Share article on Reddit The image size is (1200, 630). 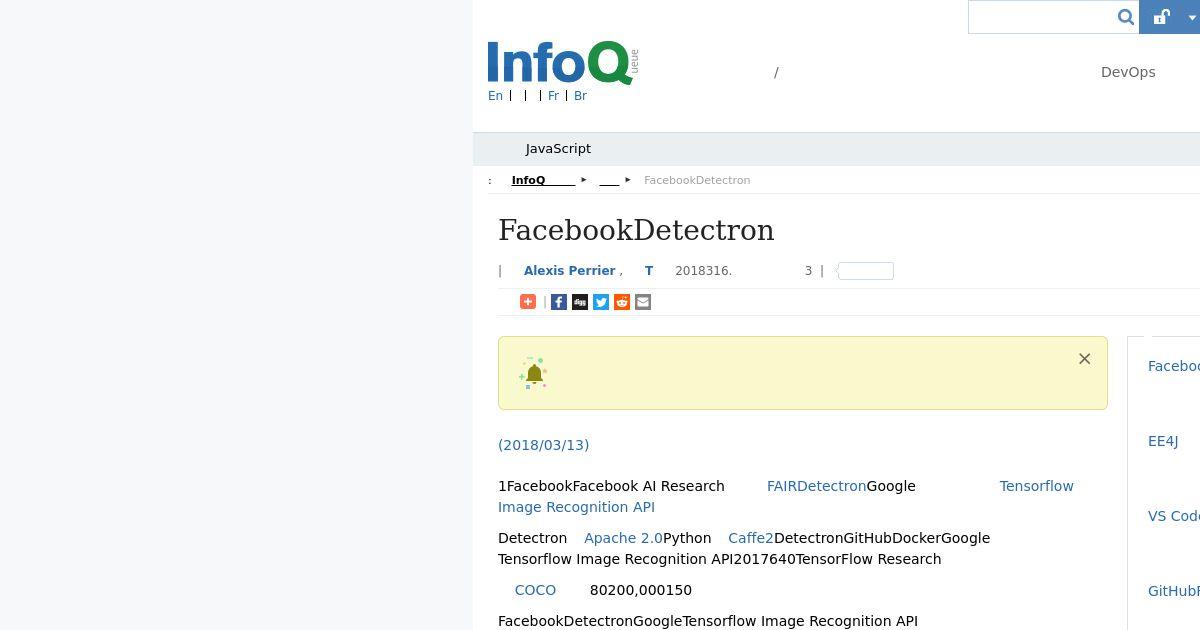pos(622,302)
